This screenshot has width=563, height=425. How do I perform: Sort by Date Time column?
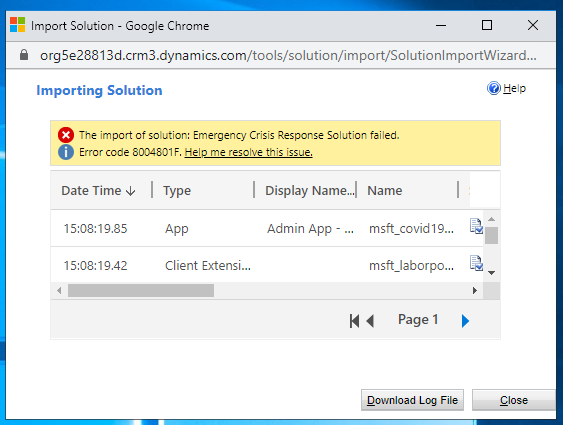(x=98, y=190)
